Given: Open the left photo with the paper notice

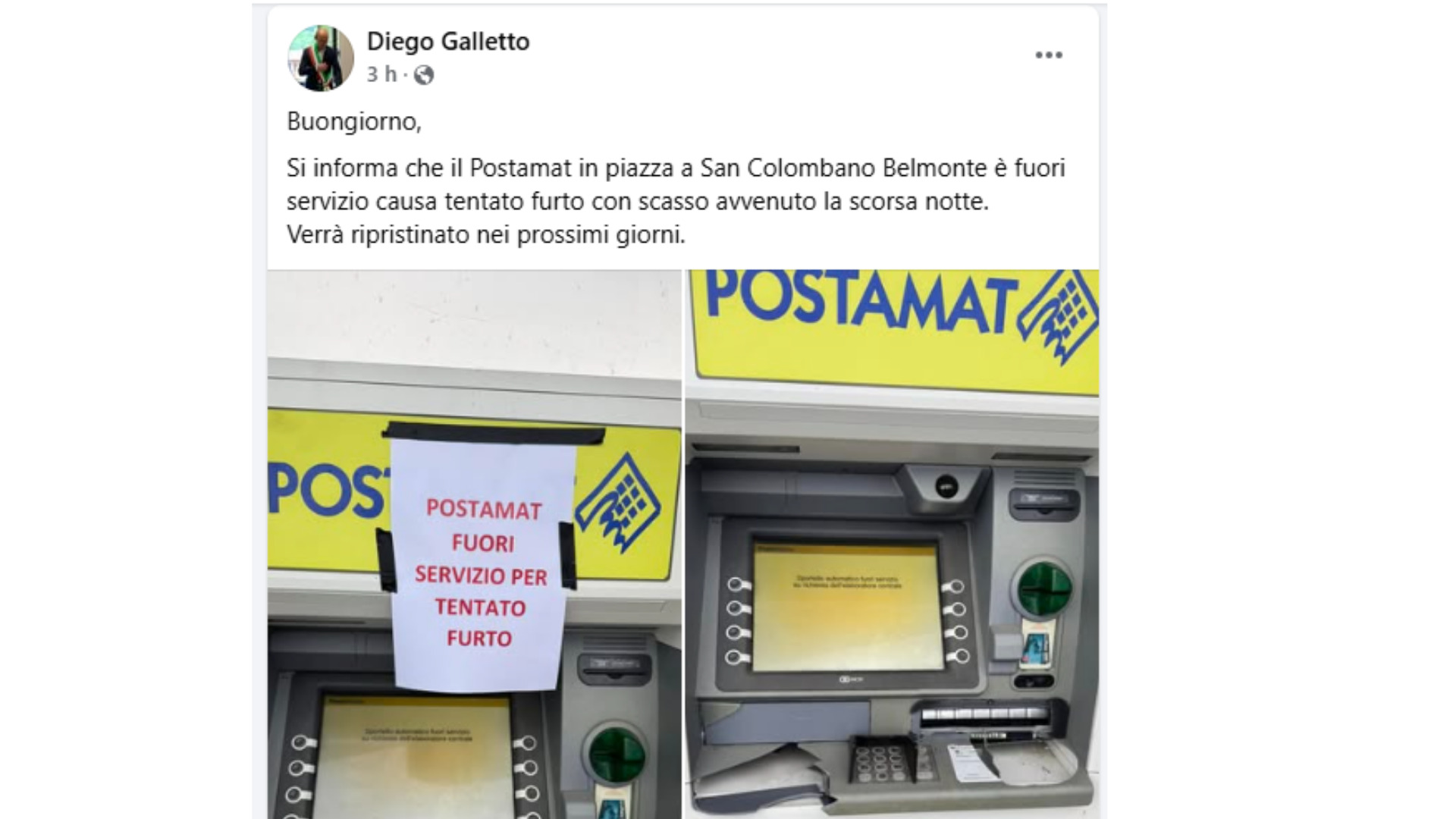Looking at the screenshot, I should click(x=475, y=544).
